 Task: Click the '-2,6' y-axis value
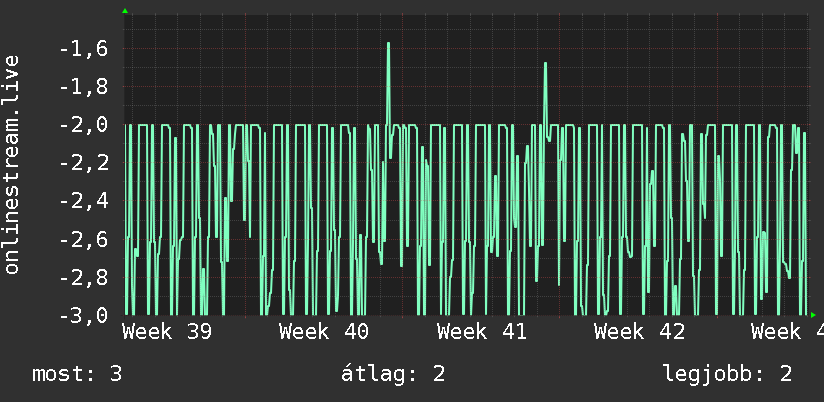(84, 240)
